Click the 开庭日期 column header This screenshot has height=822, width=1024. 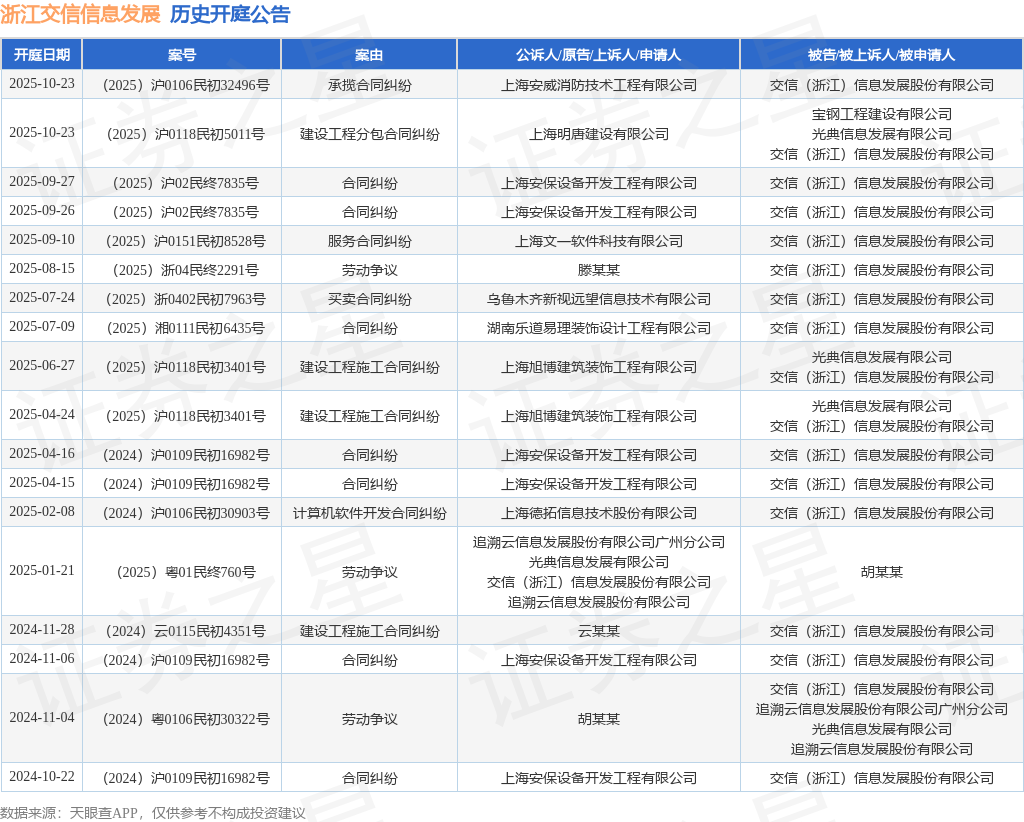pos(42,55)
